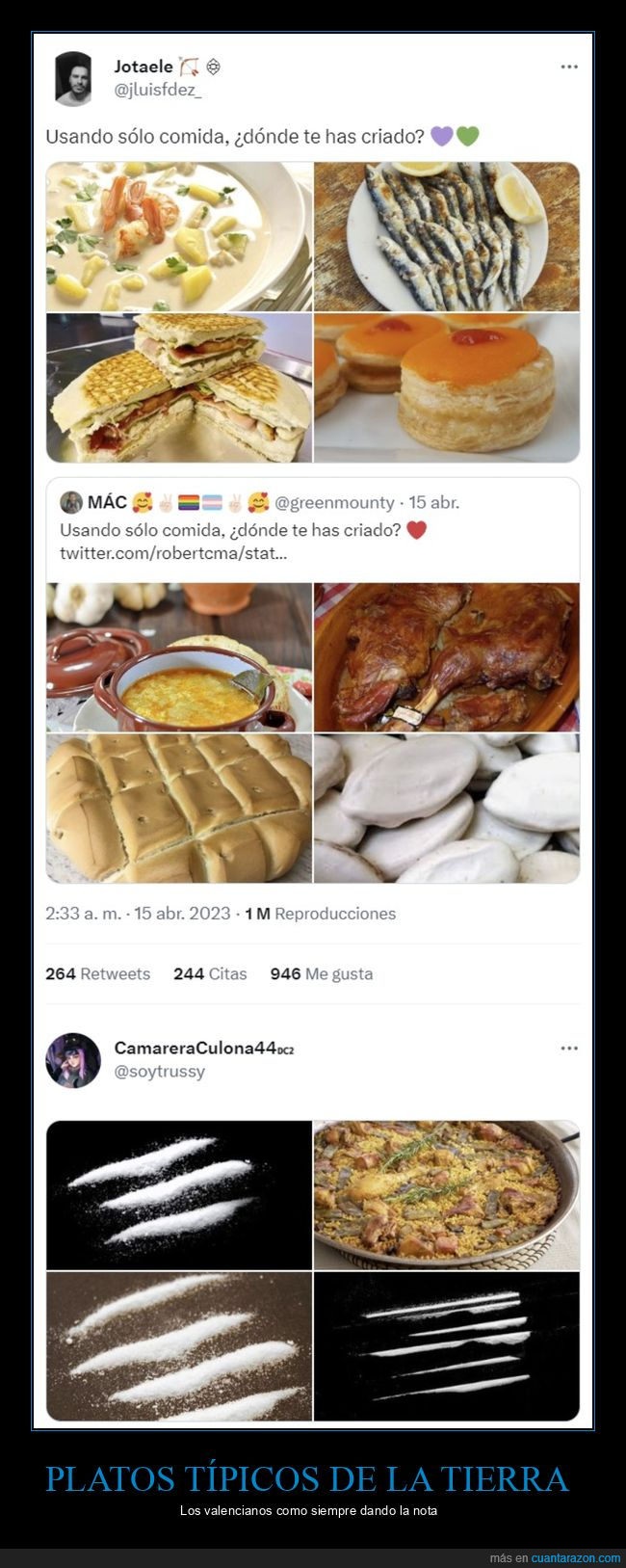View the 264 Retweets list

pyautogui.click(x=97, y=973)
